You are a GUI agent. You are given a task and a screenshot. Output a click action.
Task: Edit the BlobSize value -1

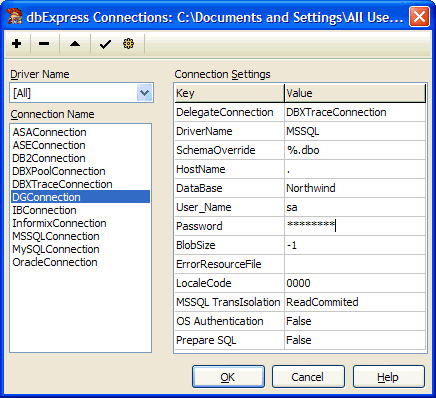355,245
